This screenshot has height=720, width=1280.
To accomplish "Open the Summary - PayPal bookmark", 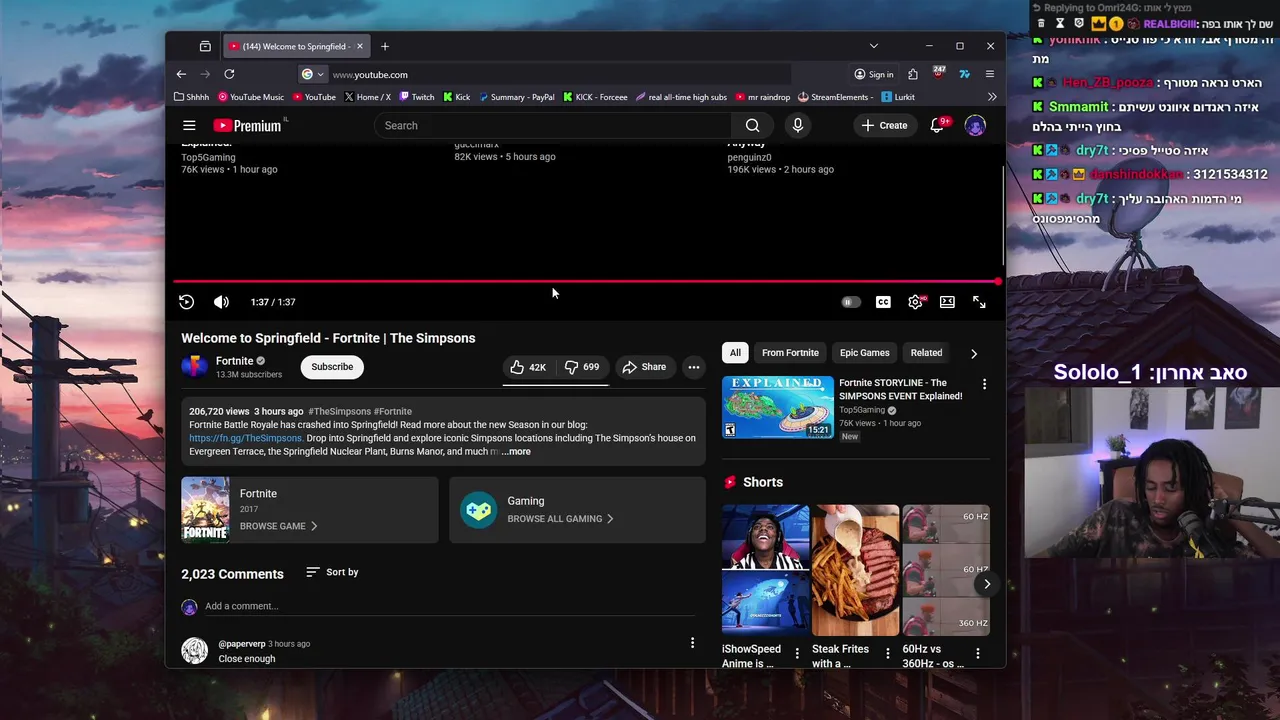I will click(517, 97).
